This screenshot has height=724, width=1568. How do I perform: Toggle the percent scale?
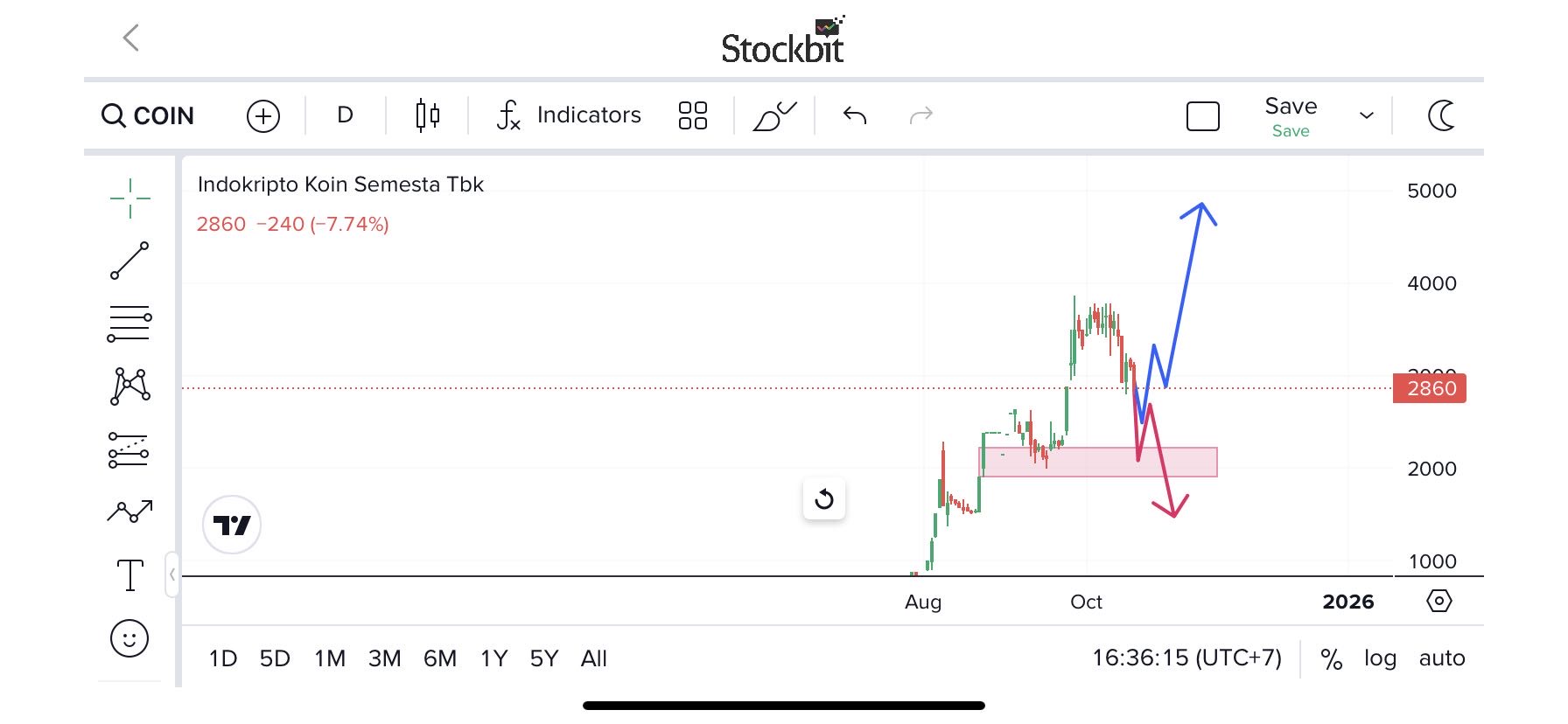1331,658
